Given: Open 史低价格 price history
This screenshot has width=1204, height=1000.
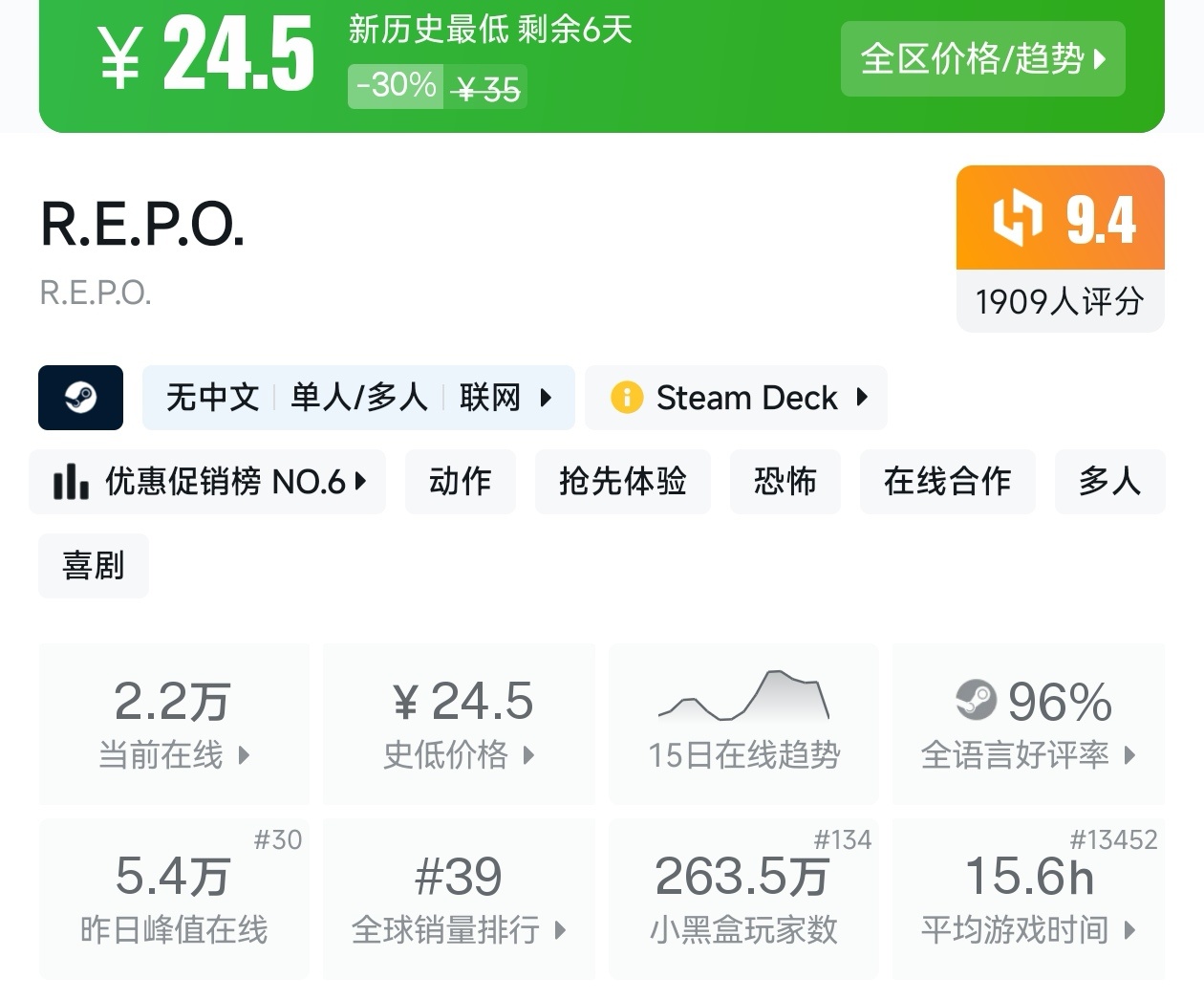Looking at the screenshot, I should [x=459, y=724].
